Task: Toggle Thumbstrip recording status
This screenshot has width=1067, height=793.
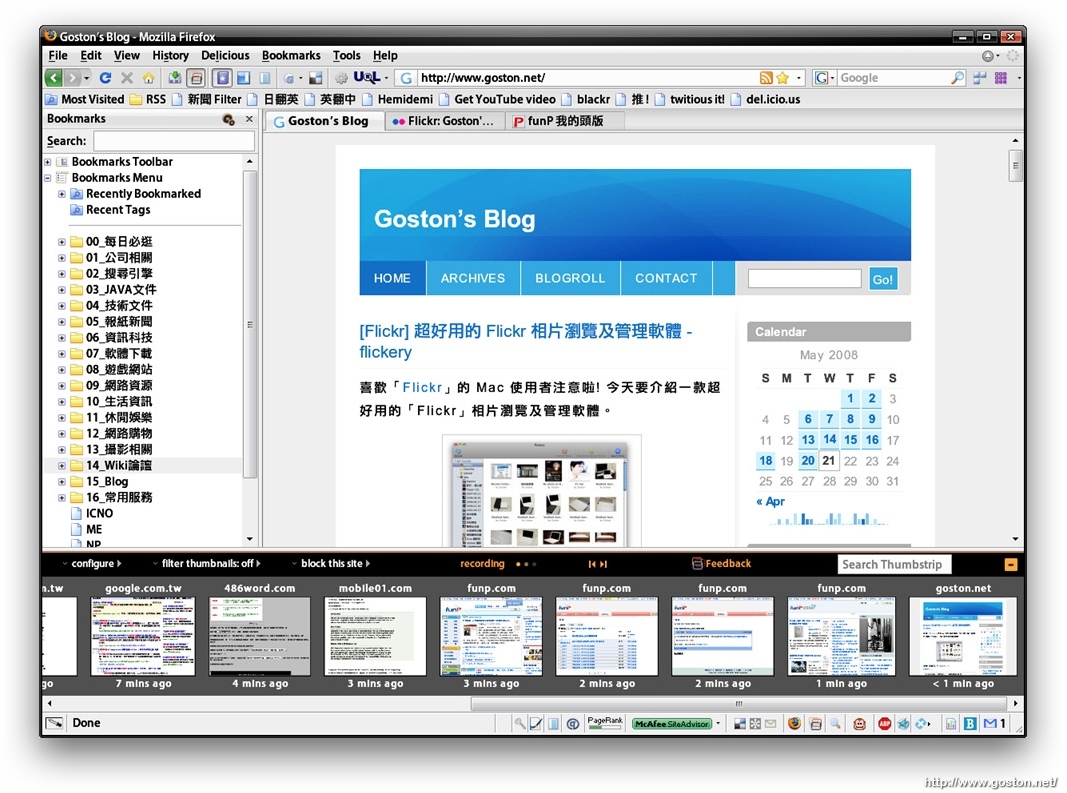Action: [x=482, y=564]
